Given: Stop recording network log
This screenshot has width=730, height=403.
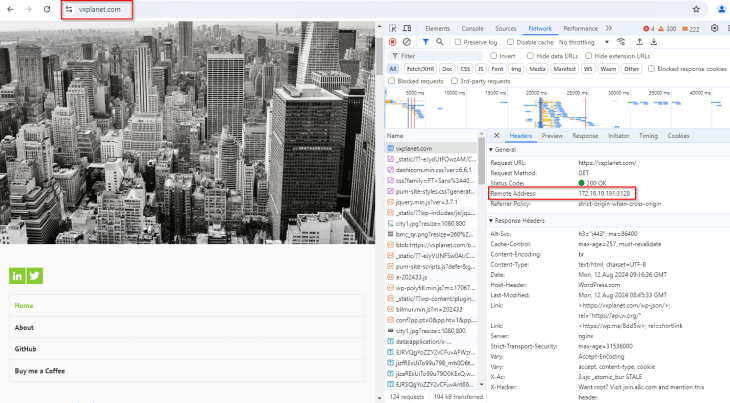Looking at the screenshot, I should click(392, 42).
